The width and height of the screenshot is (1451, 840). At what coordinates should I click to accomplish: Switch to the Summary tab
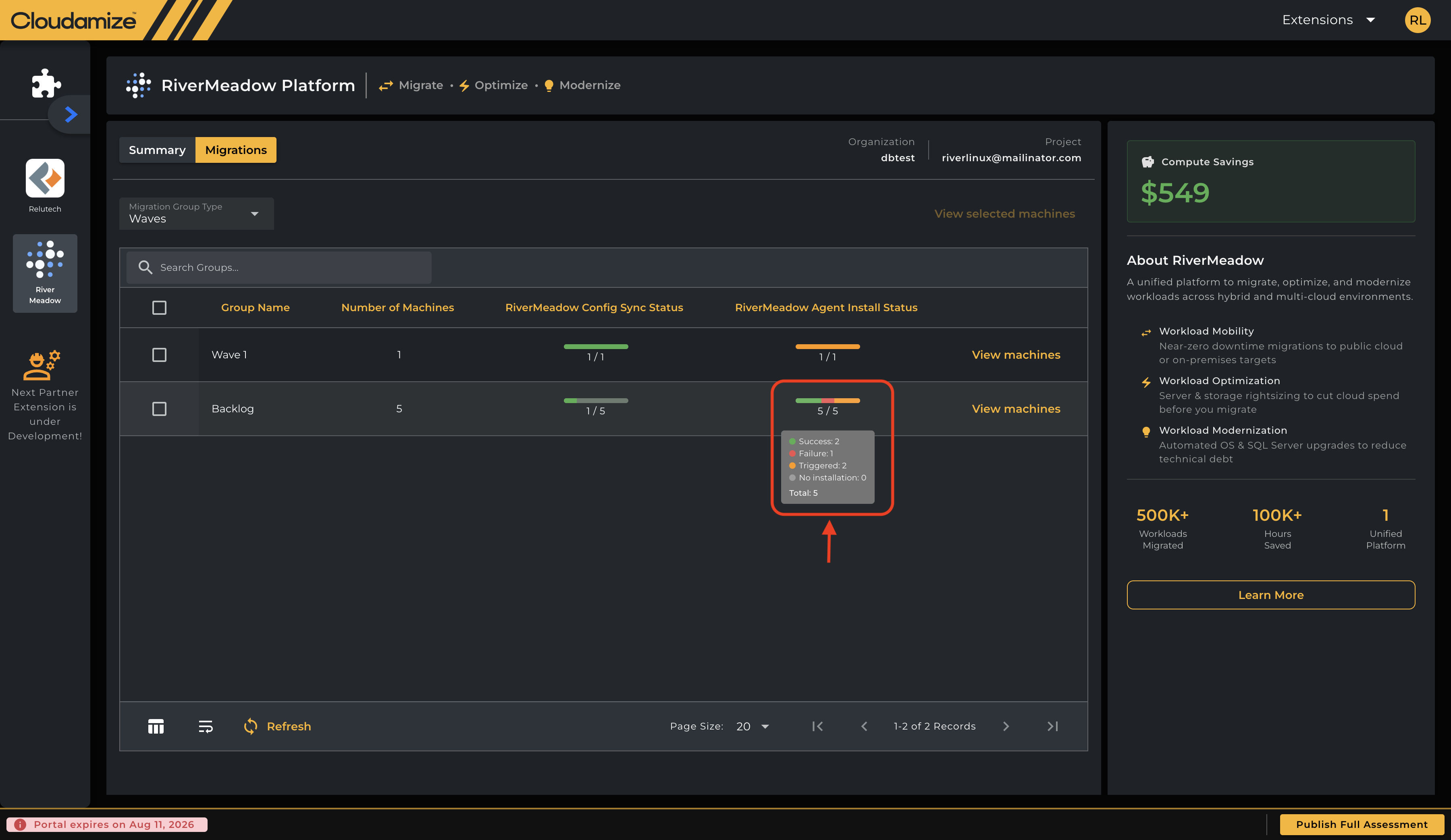pos(157,150)
